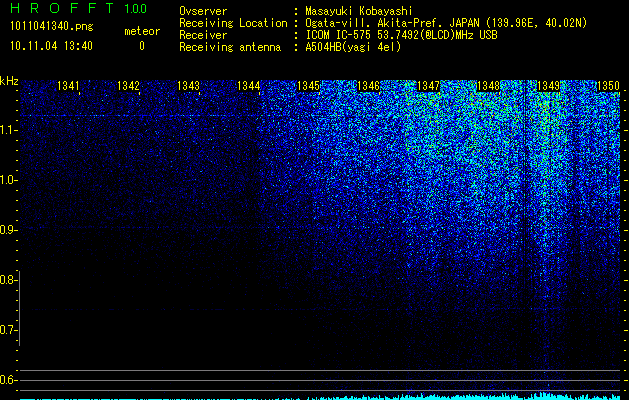Click the 1341 time marker

coord(68,86)
